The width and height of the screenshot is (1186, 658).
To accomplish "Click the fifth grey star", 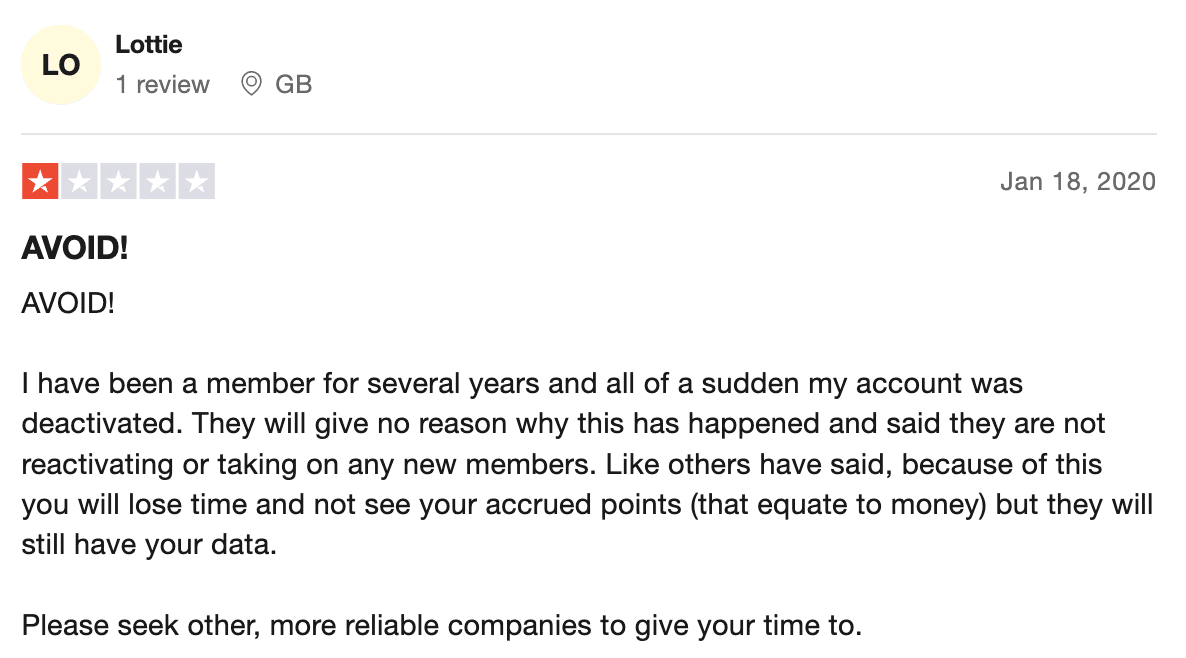I will pos(197,182).
